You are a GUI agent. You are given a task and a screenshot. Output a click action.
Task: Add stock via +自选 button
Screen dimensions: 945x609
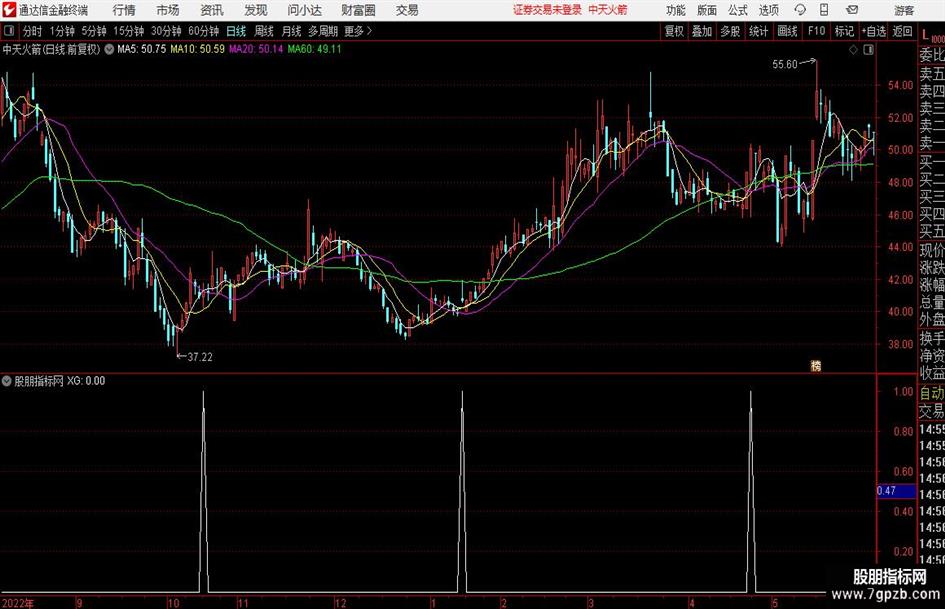tap(873, 31)
